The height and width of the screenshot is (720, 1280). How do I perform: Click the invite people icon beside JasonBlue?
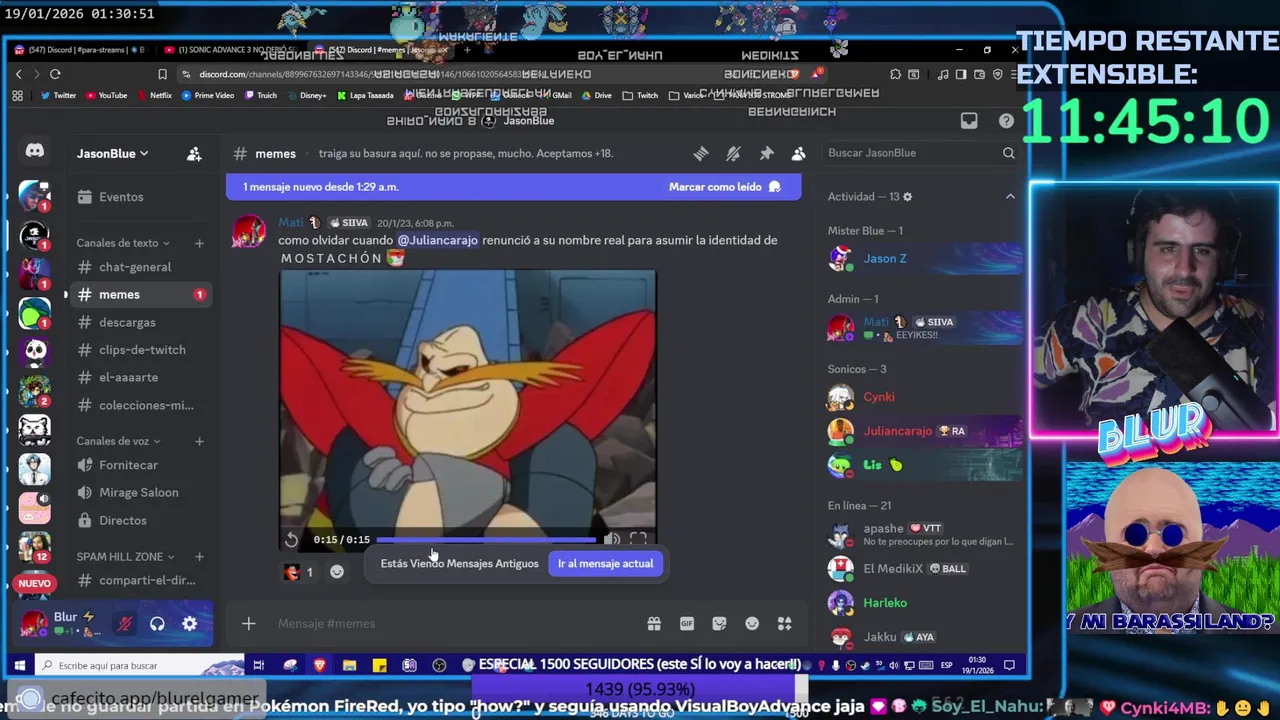tap(194, 154)
